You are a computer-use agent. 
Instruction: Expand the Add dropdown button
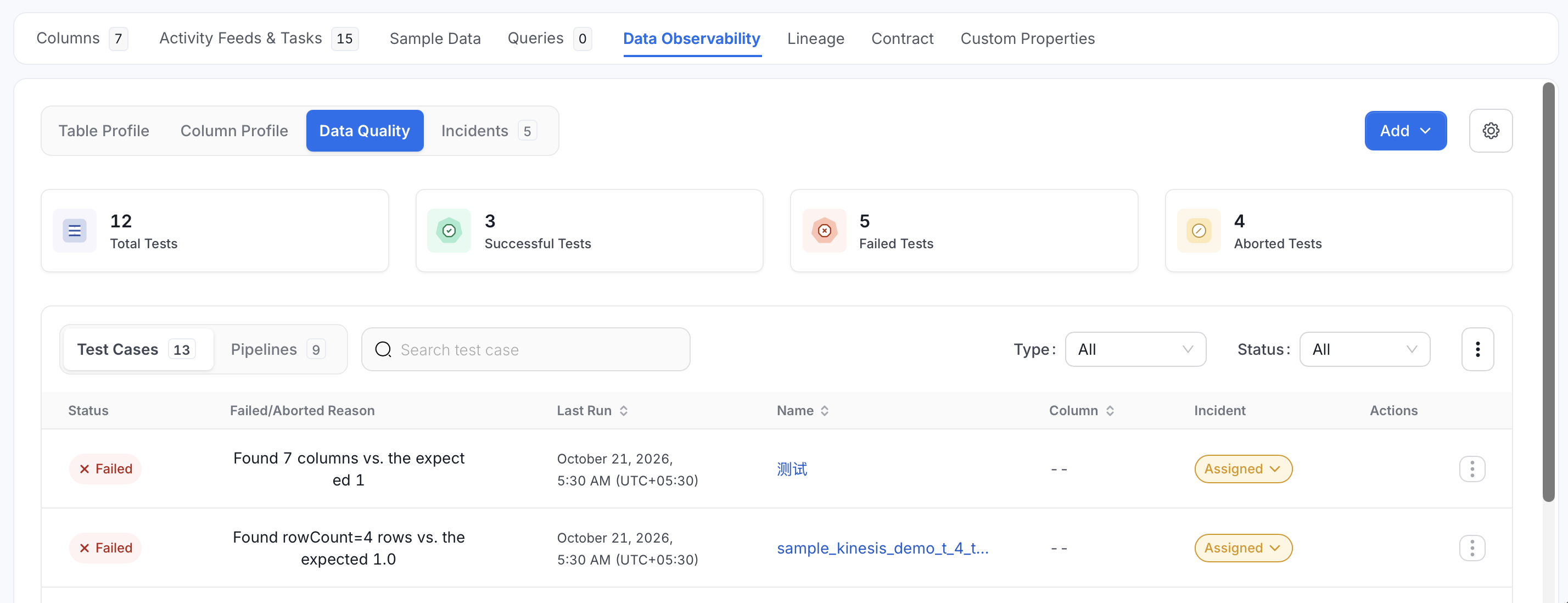pyautogui.click(x=1405, y=130)
